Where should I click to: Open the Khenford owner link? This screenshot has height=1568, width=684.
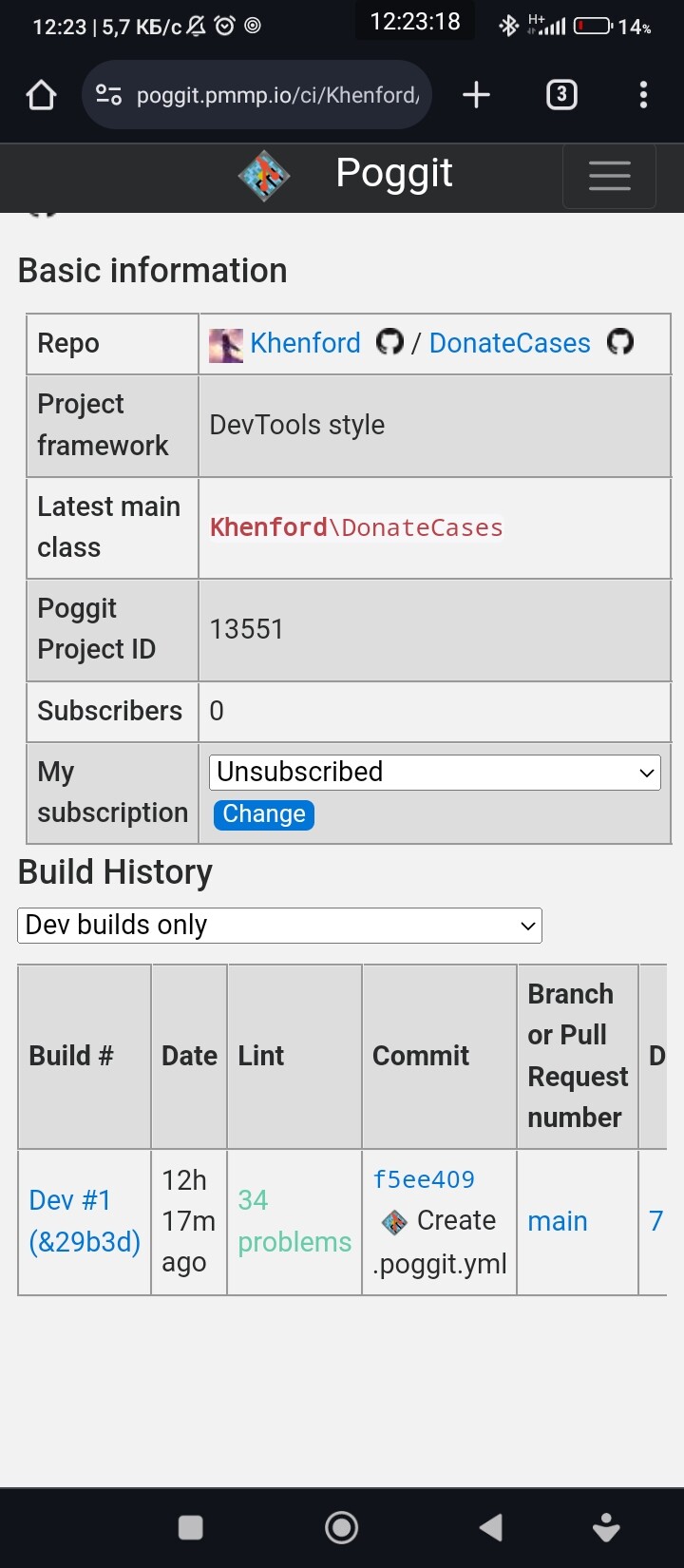pos(305,343)
